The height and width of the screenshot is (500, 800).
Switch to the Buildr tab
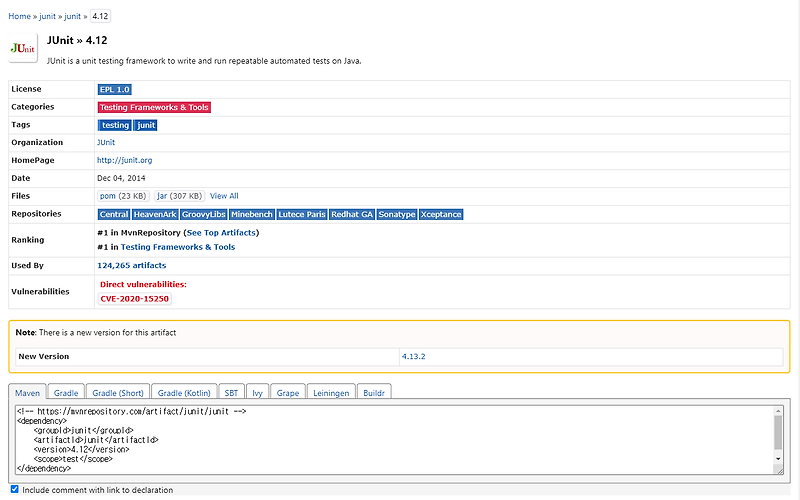point(374,392)
